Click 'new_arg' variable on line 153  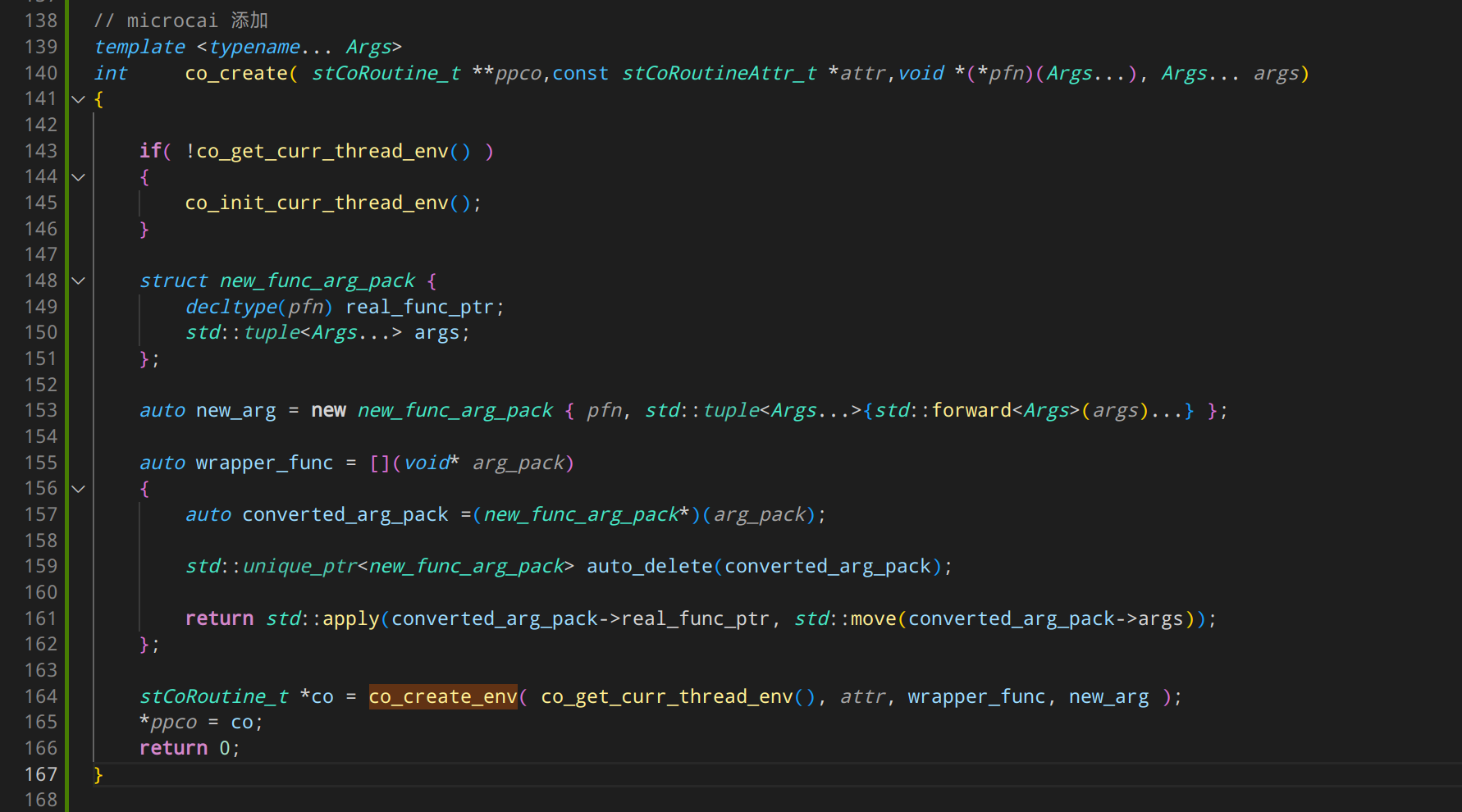236,410
